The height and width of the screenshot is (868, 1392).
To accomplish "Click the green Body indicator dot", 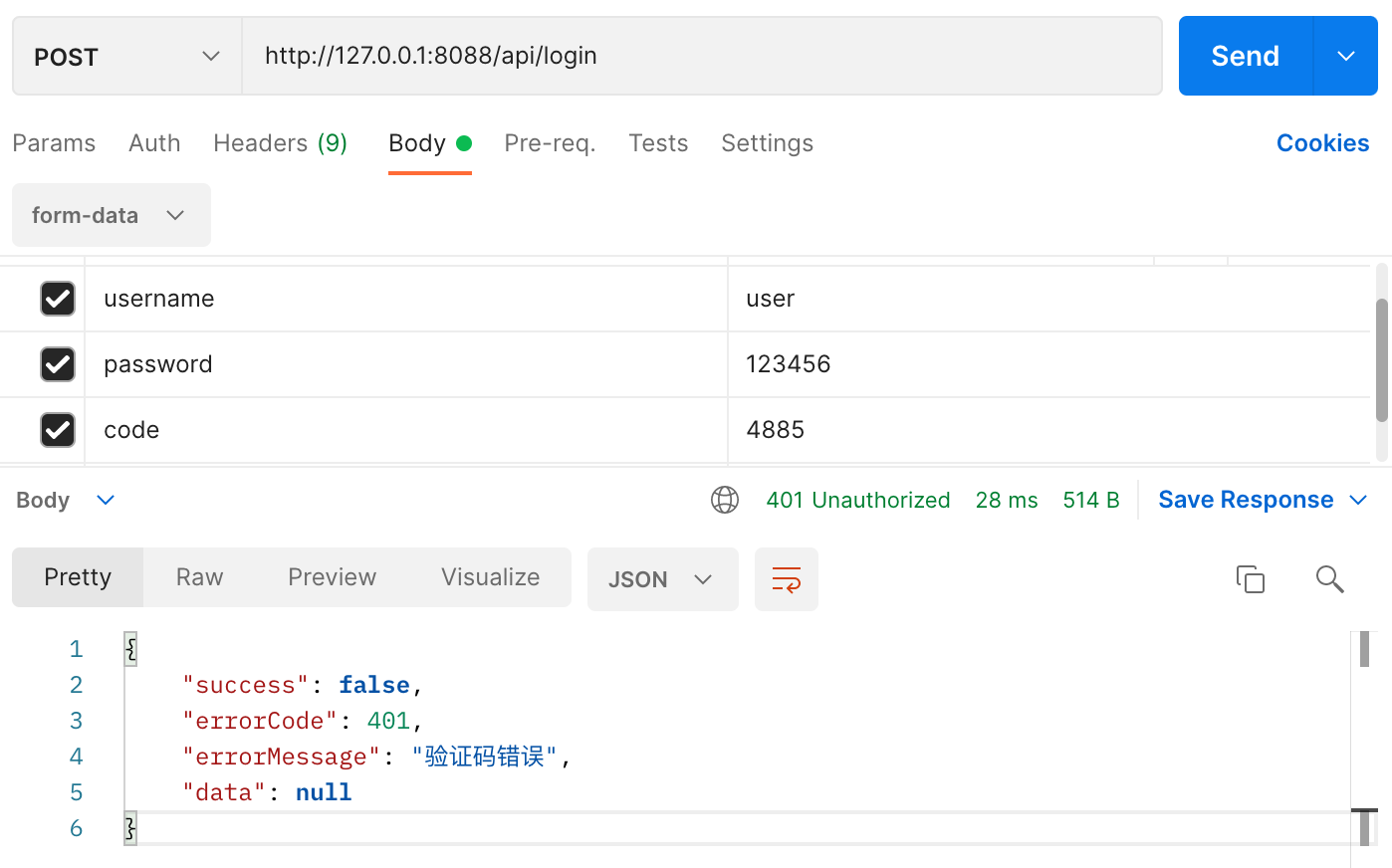I will (464, 143).
